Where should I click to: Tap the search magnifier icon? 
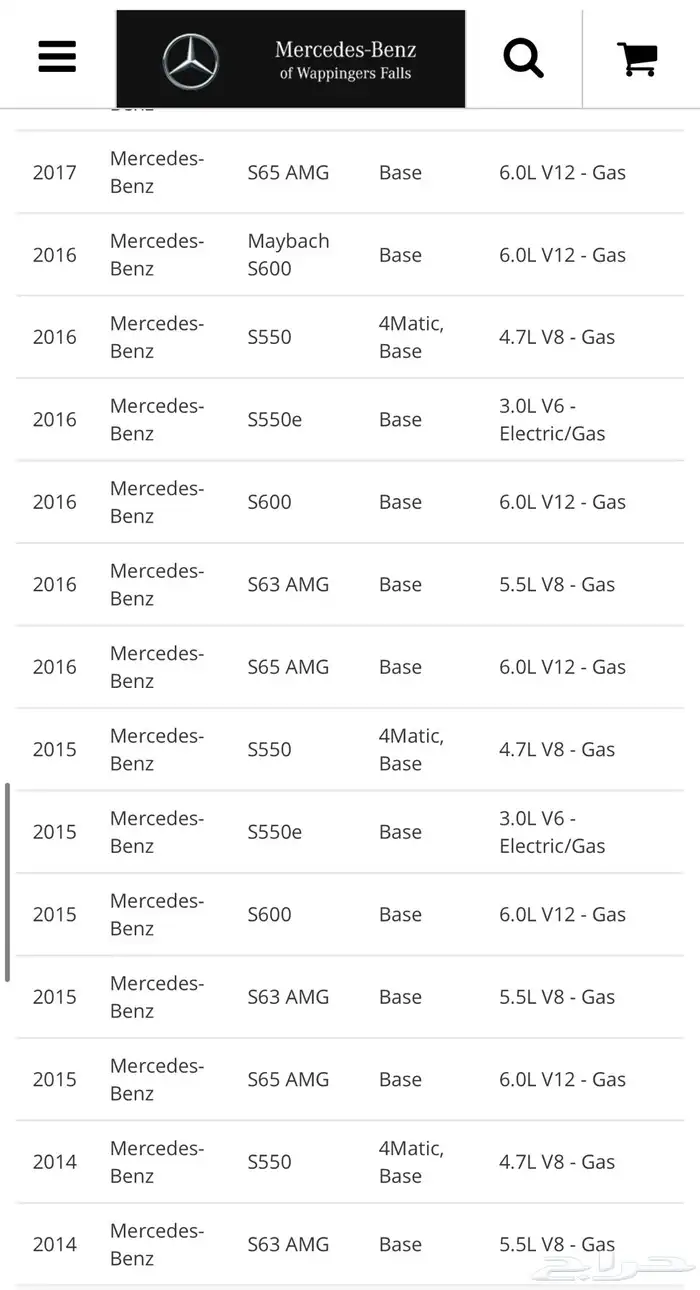[523, 57]
